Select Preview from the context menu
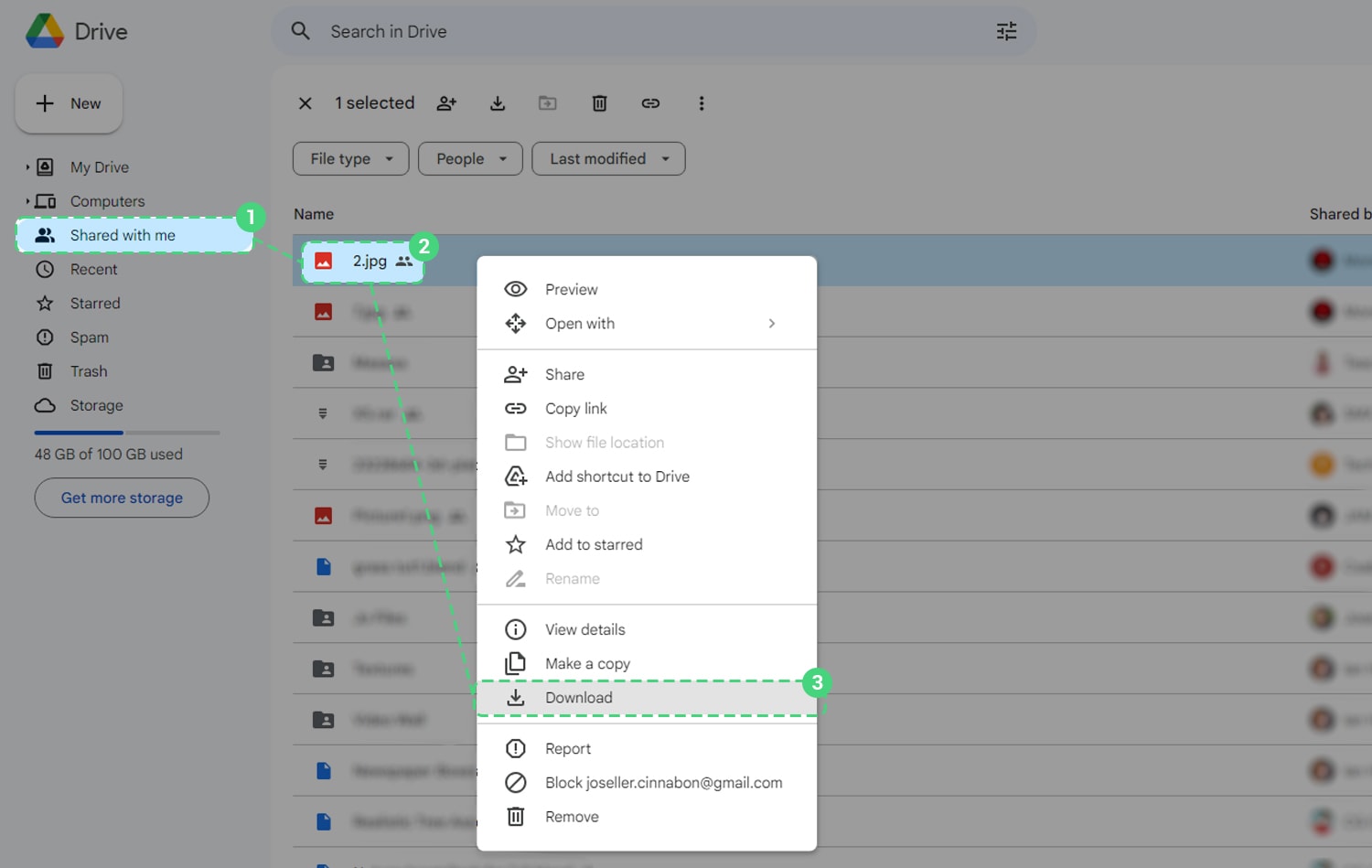 pyautogui.click(x=571, y=289)
